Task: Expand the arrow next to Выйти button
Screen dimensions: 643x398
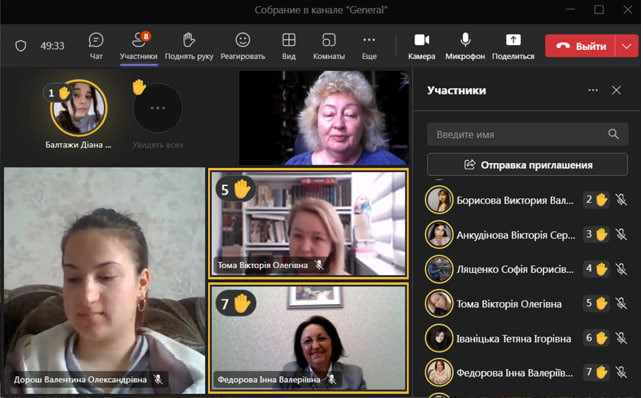Action: pos(627,46)
